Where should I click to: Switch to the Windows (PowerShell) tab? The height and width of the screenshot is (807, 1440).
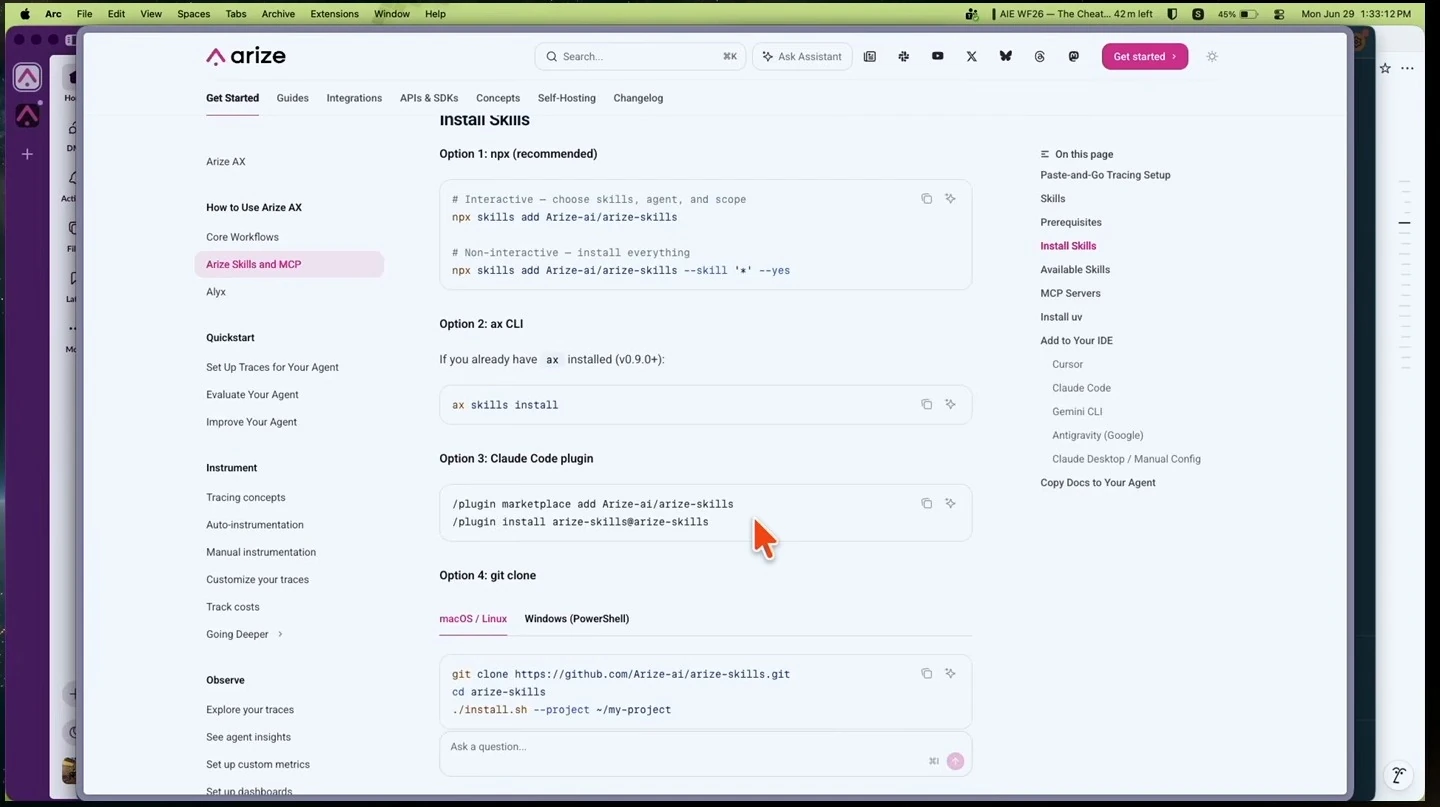(x=577, y=619)
